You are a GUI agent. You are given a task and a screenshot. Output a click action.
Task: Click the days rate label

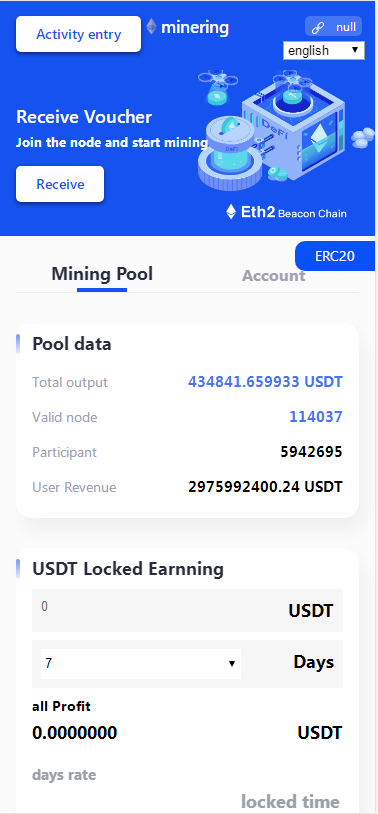tap(64, 775)
